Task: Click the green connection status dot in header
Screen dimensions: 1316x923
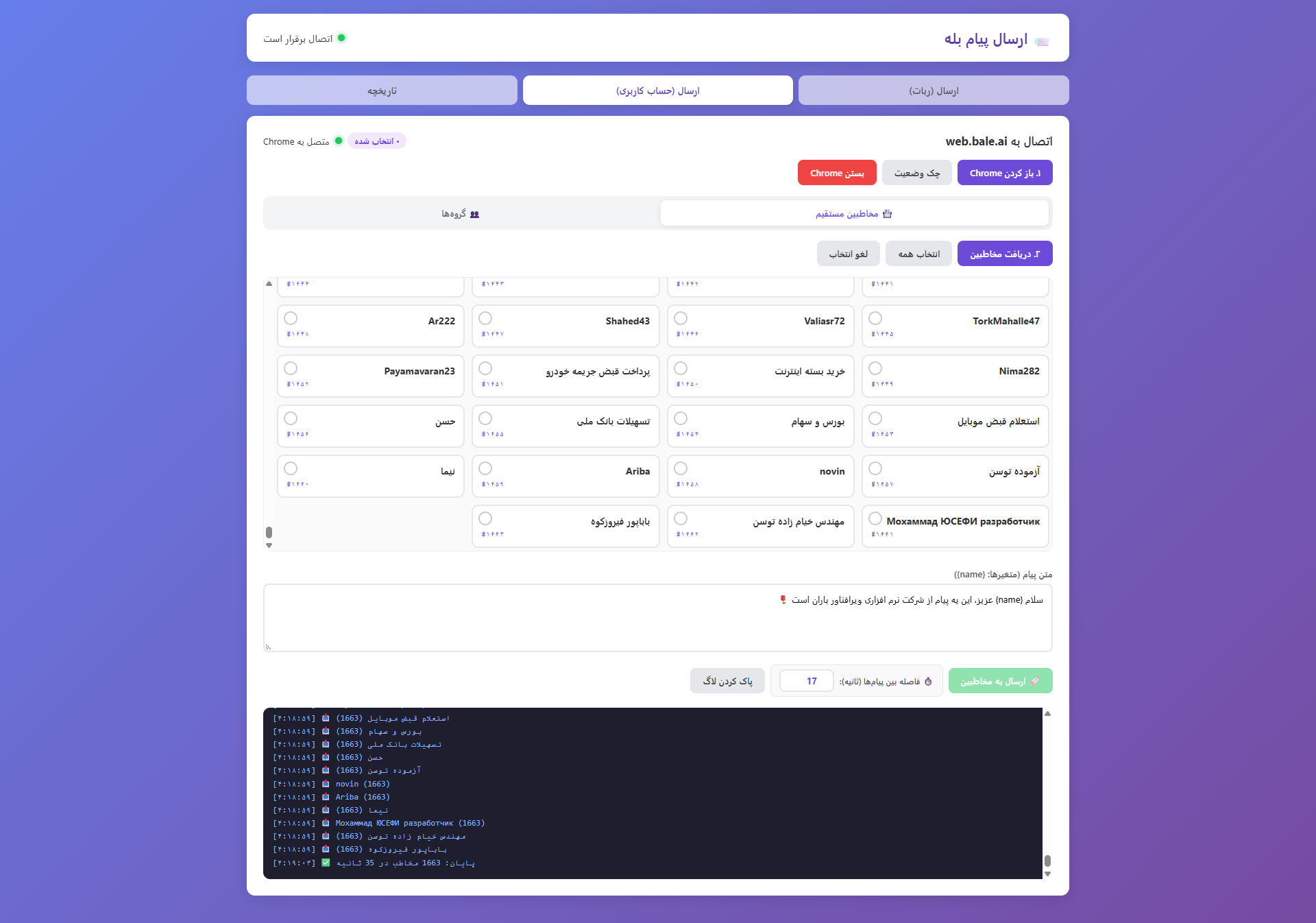Action: coord(341,38)
